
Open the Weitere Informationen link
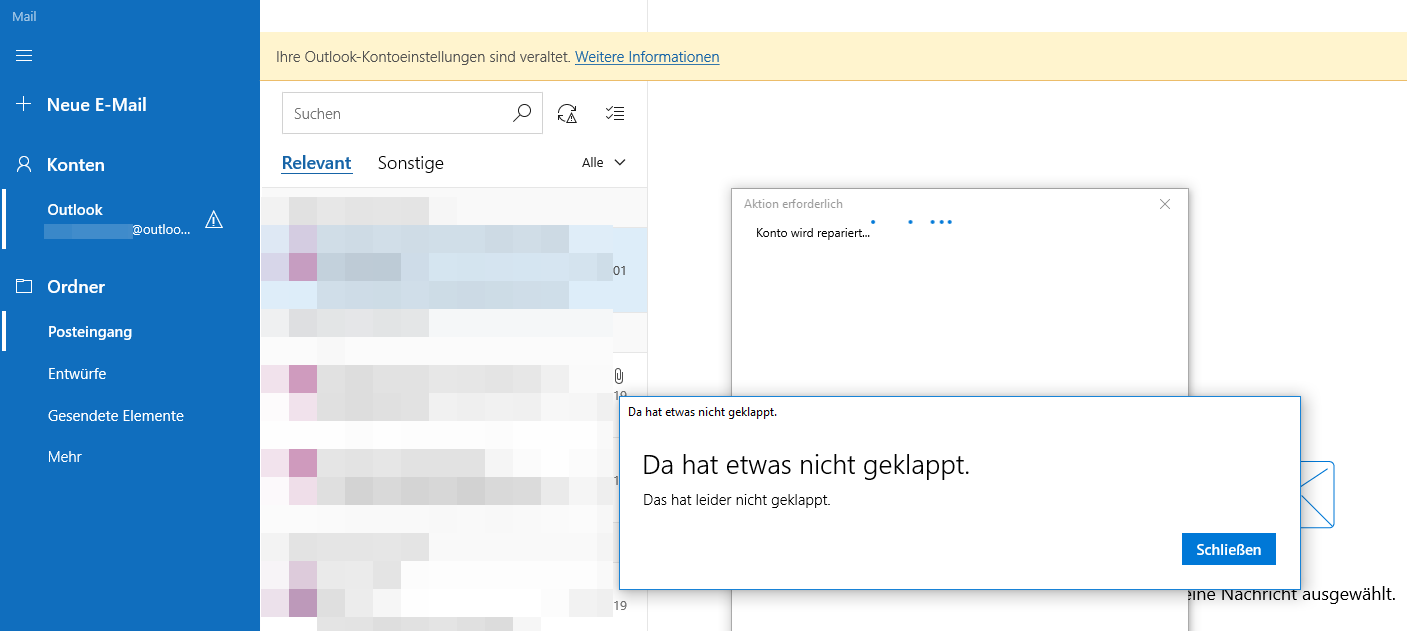(x=647, y=57)
